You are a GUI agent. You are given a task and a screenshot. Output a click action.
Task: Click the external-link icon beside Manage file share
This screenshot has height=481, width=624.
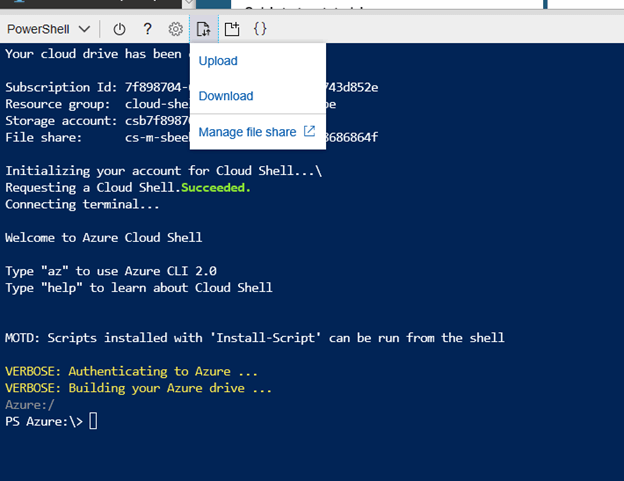click(x=309, y=131)
